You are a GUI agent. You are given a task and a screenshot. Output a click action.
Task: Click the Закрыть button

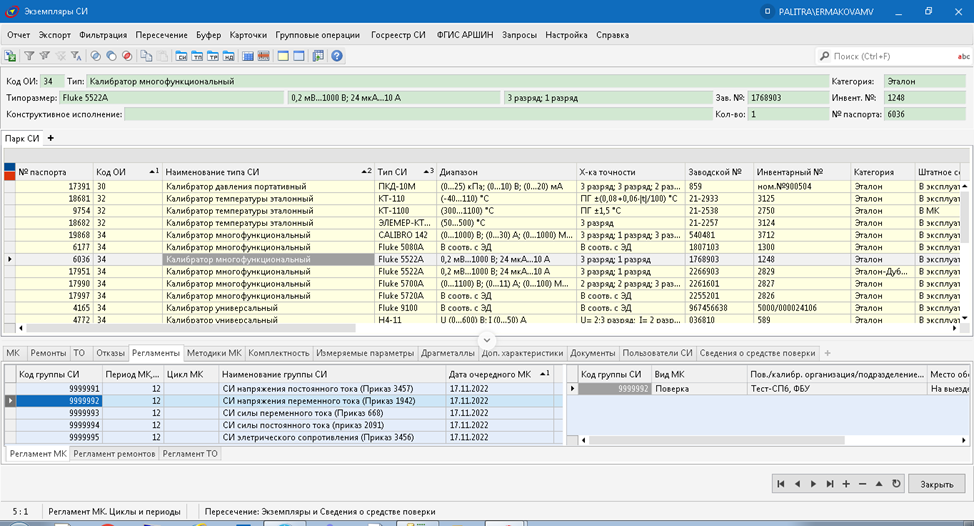coord(937,484)
